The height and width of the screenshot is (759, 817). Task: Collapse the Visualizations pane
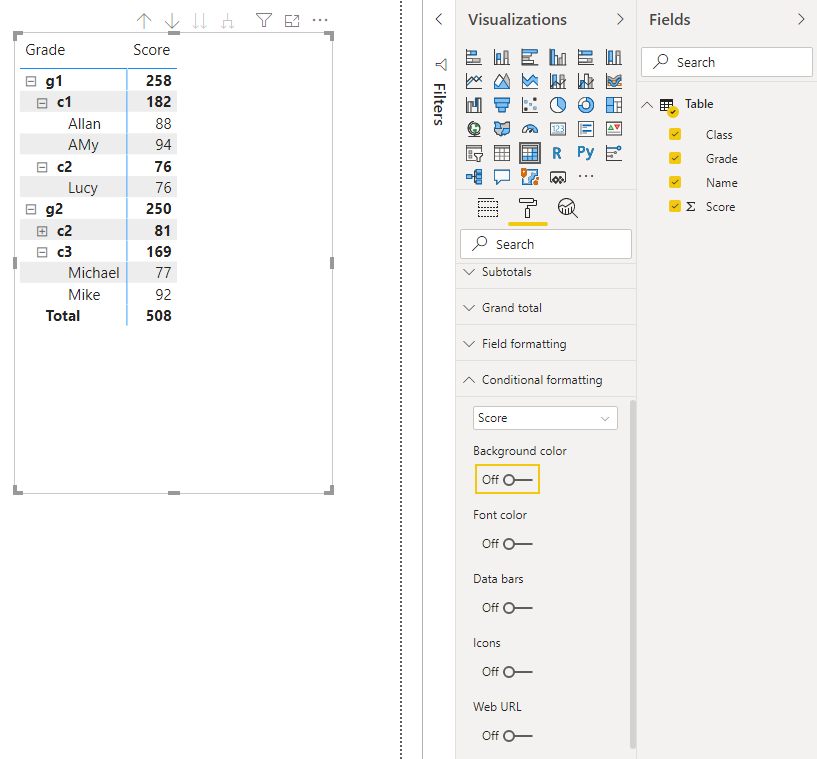tap(620, 19)
